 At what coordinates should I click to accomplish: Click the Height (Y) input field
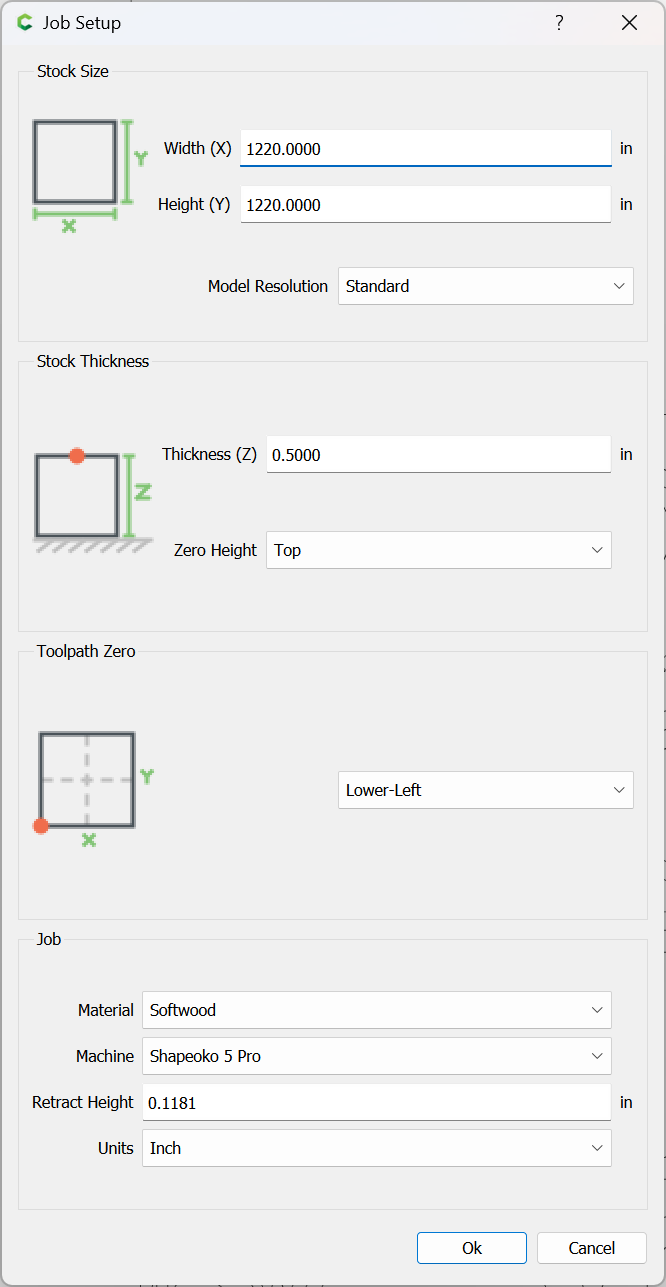coord(426,204)
